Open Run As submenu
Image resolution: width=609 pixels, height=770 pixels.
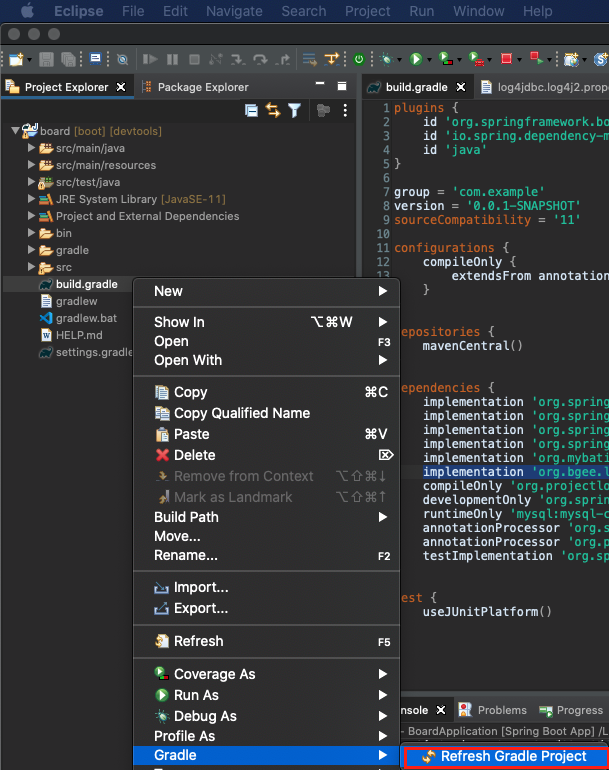(x=267, y=695)
